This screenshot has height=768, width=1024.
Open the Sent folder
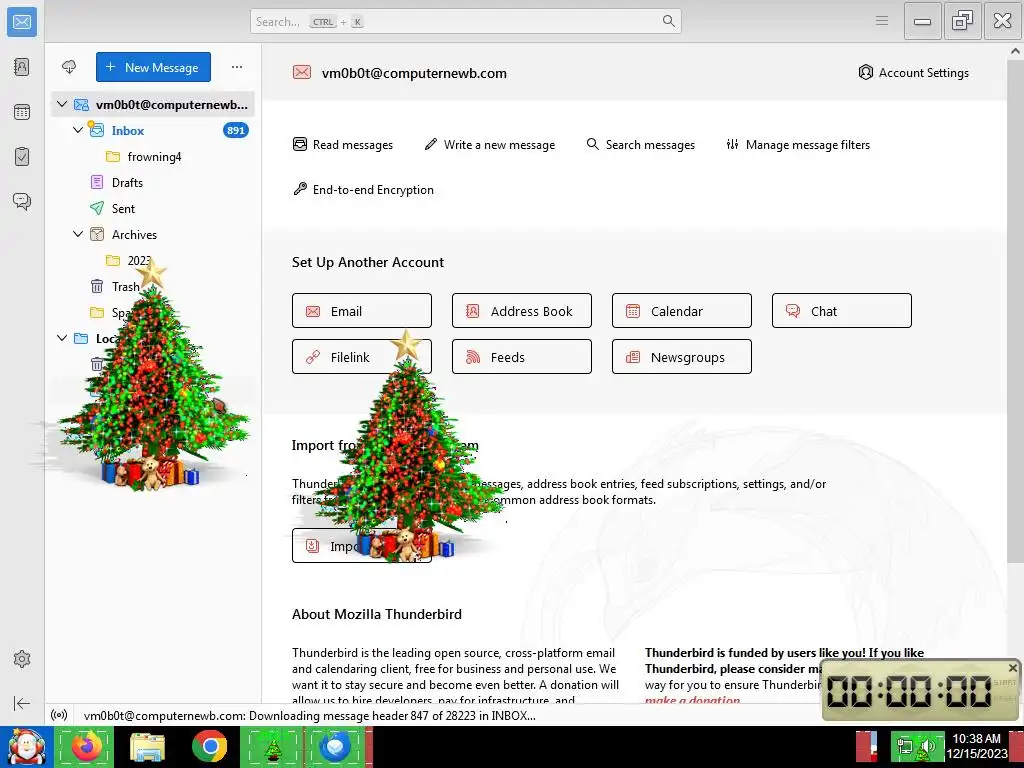tap(153, 208)
